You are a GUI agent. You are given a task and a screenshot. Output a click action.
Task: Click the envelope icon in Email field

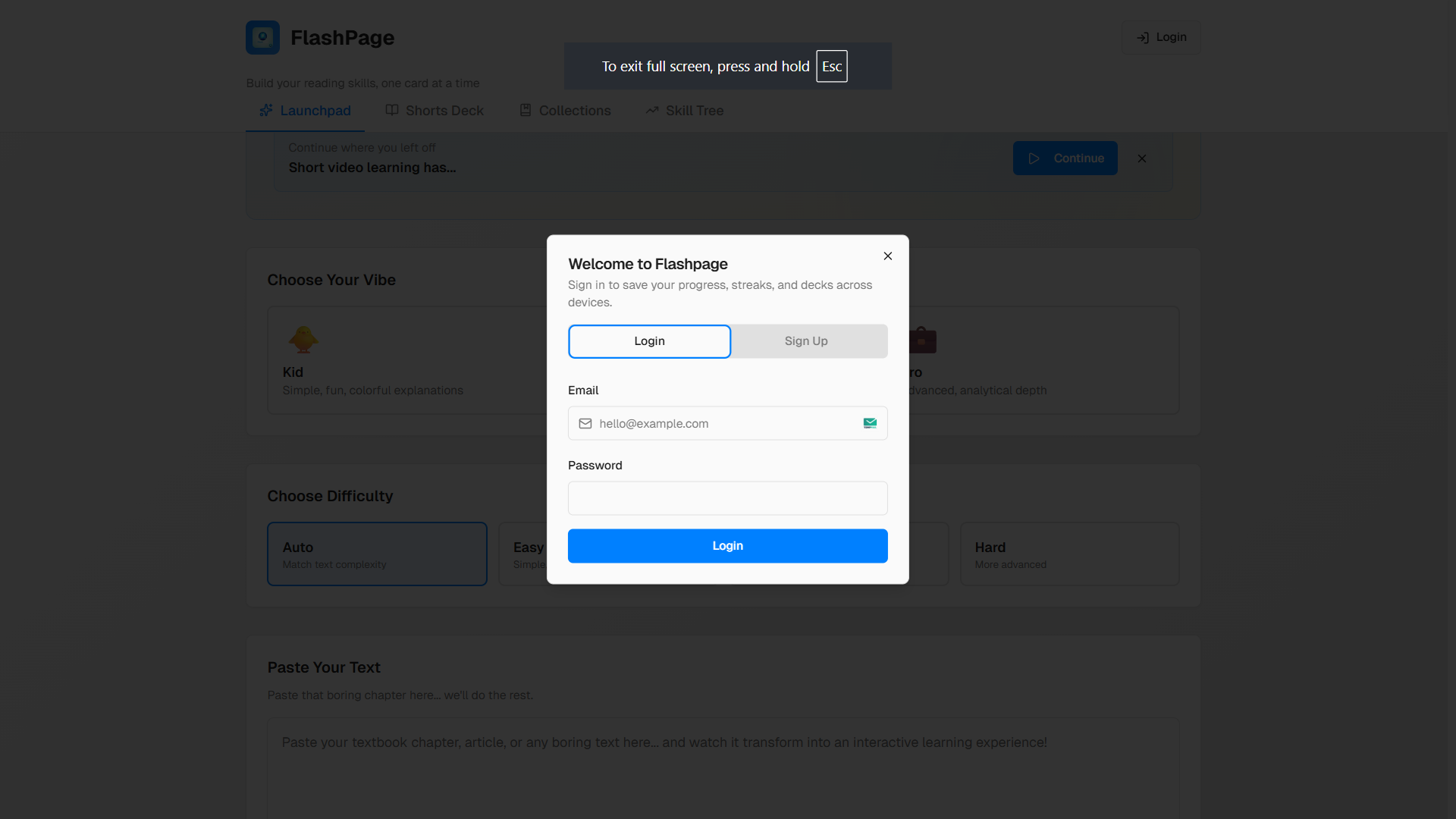point(585,424)
